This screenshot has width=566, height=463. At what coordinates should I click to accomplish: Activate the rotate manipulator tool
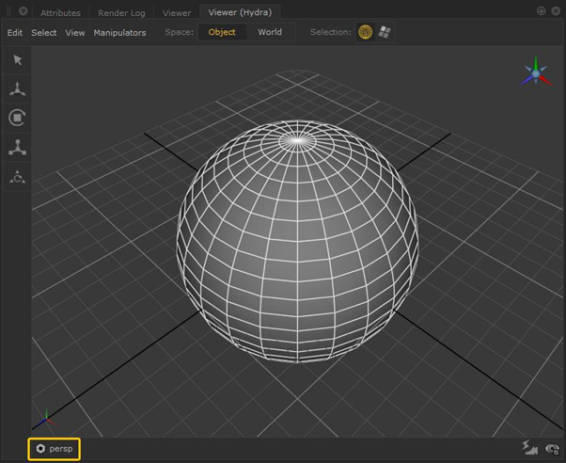click(17, 118)
